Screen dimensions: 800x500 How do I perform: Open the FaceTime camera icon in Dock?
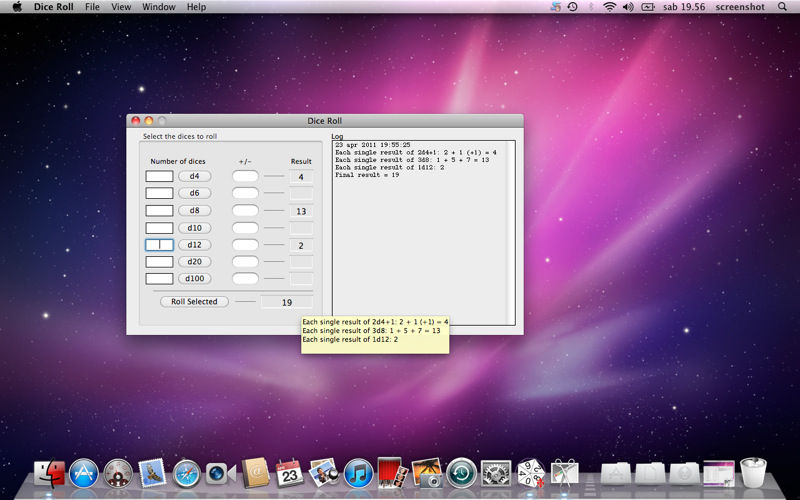pyautogui.click(x=220, y=473)
